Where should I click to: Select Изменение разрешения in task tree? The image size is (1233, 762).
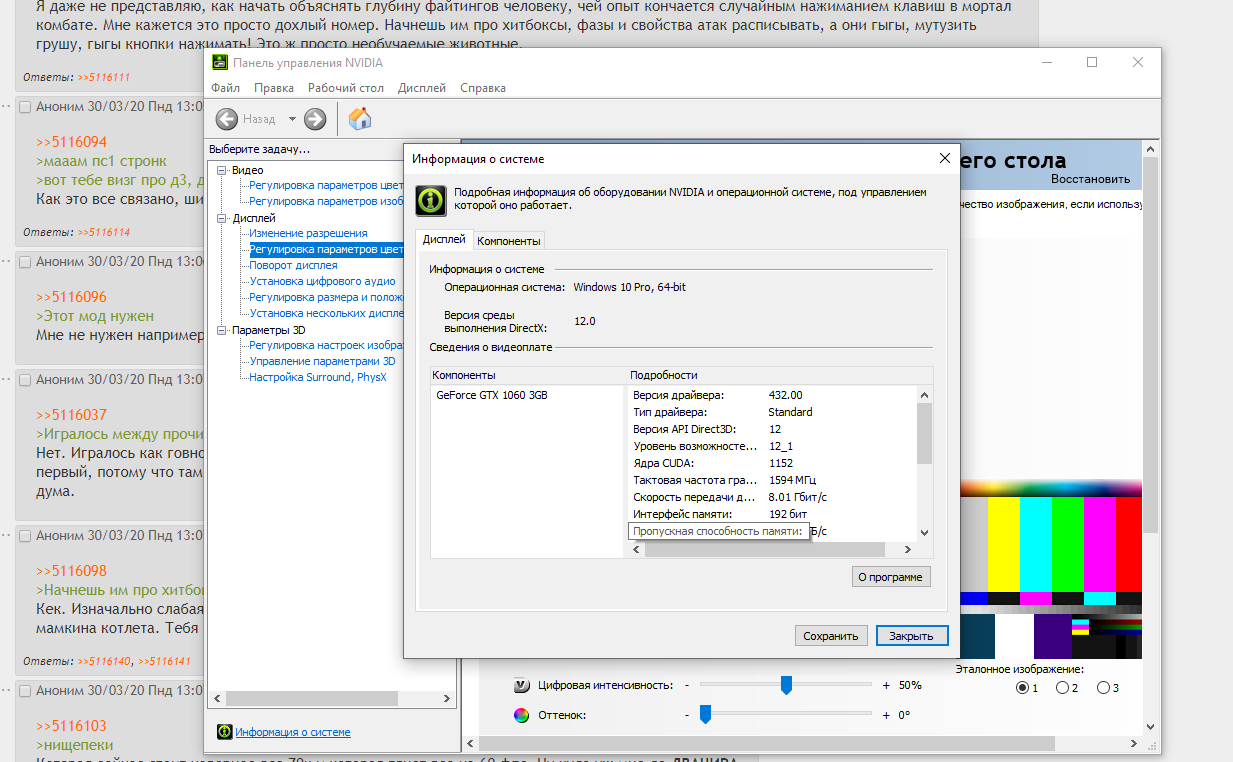(x=308, y=234)
